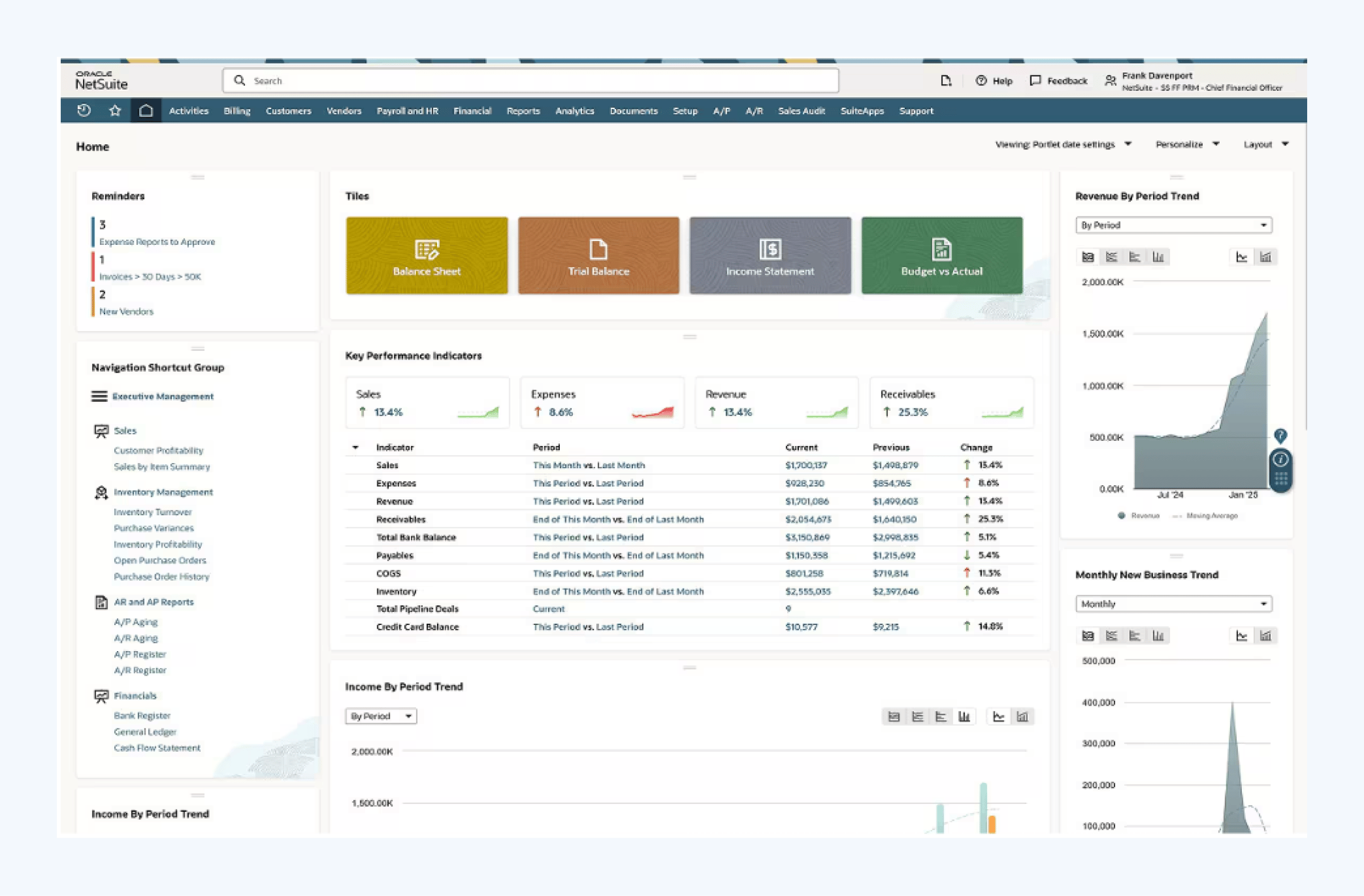Viewport: 1364px width, 896px height.
Task: Click the Home house icon in navigation bar
Action: [146, 111]
